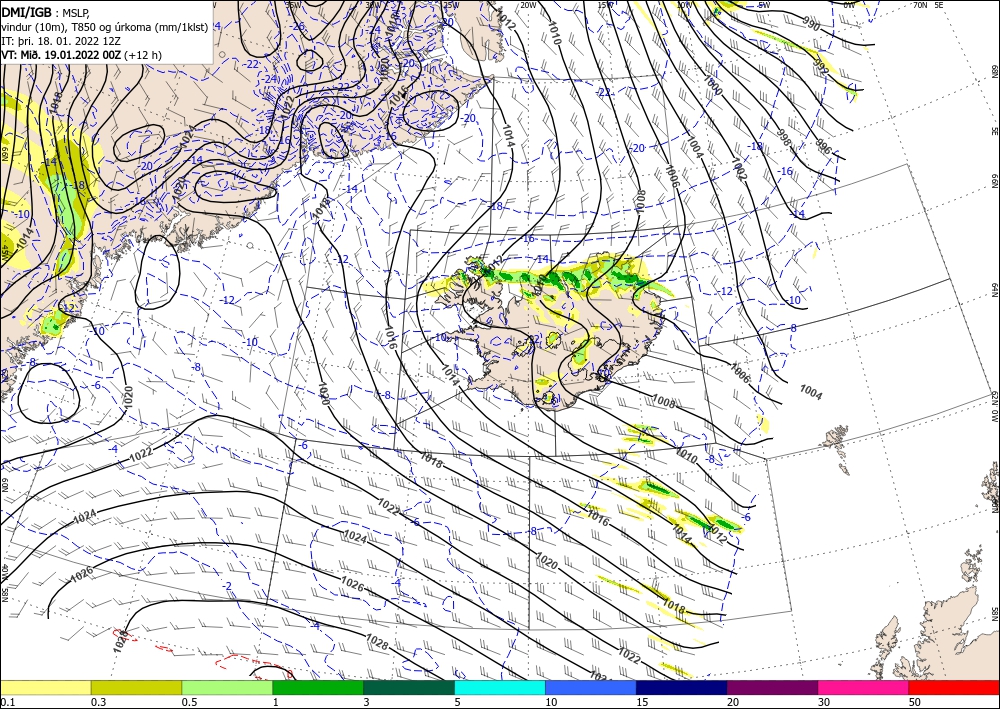Click the red 50+ legend swatch
Viewport: 1000px width, 709px height.
point(954,687)
